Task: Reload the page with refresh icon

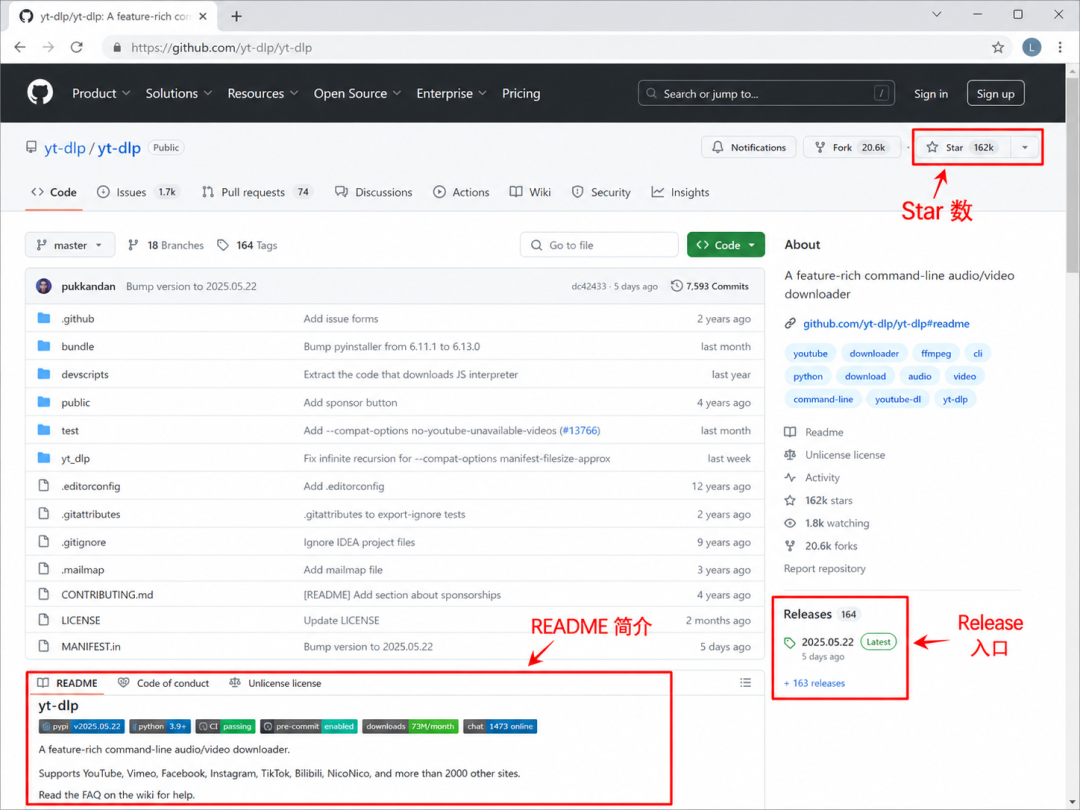Action: click(x=76, y=48)
